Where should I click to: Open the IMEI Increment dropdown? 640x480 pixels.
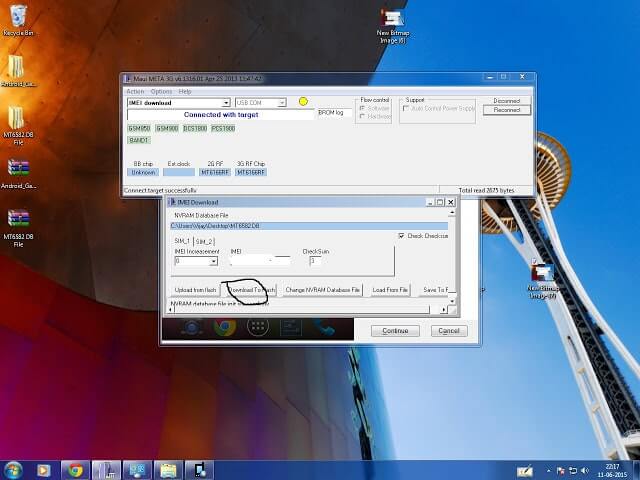point(213,261)
